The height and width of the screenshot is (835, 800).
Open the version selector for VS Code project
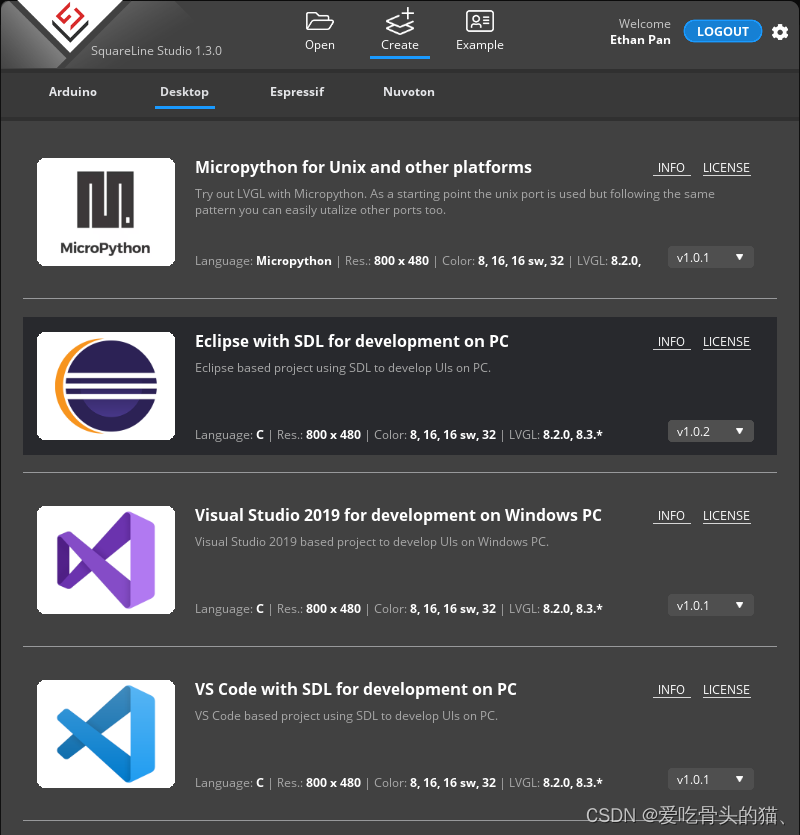(x=710, y=779)
